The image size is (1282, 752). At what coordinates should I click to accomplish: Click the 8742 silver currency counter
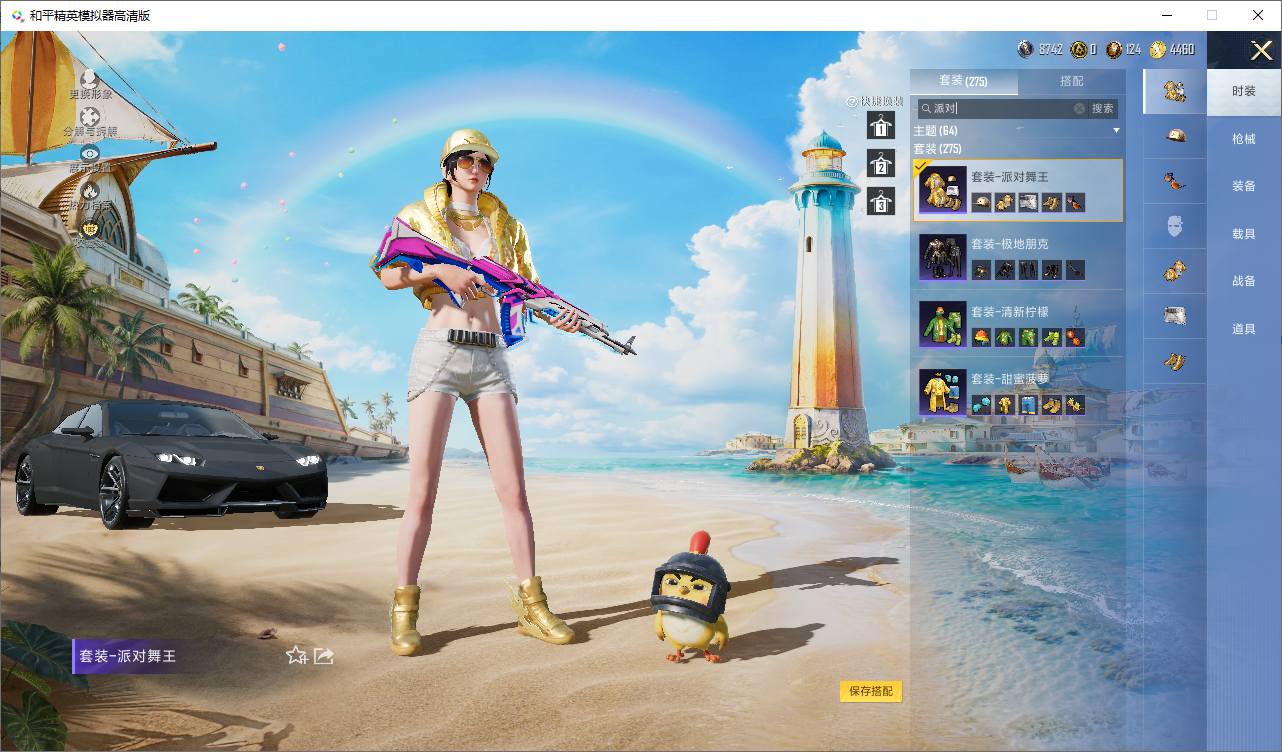click(1040, 49)
